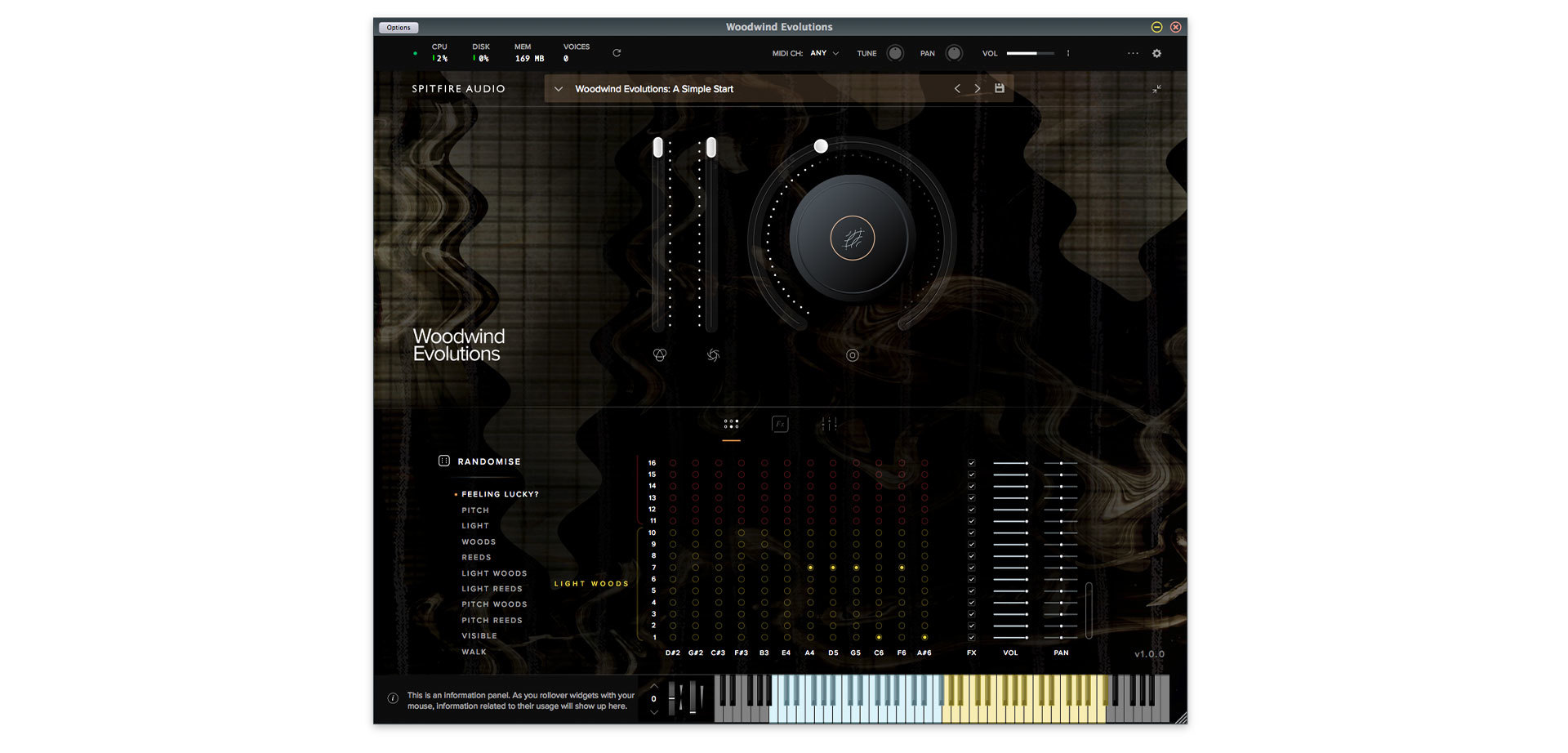Toggle FX checkbox for row 14
The width and height of the screenshot is (1568, 753).
click(971, 486)
